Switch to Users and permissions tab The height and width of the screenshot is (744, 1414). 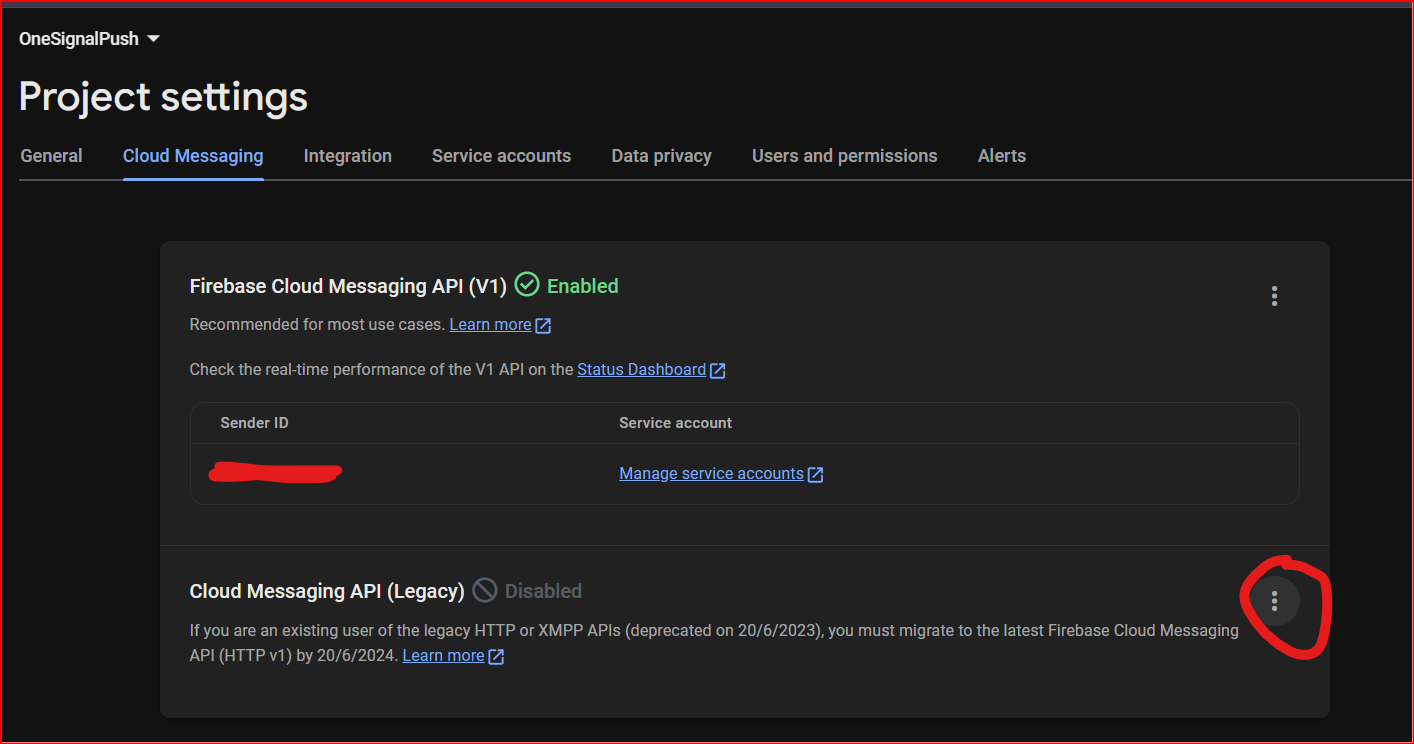pyautogui.click(x=844, y=156)
